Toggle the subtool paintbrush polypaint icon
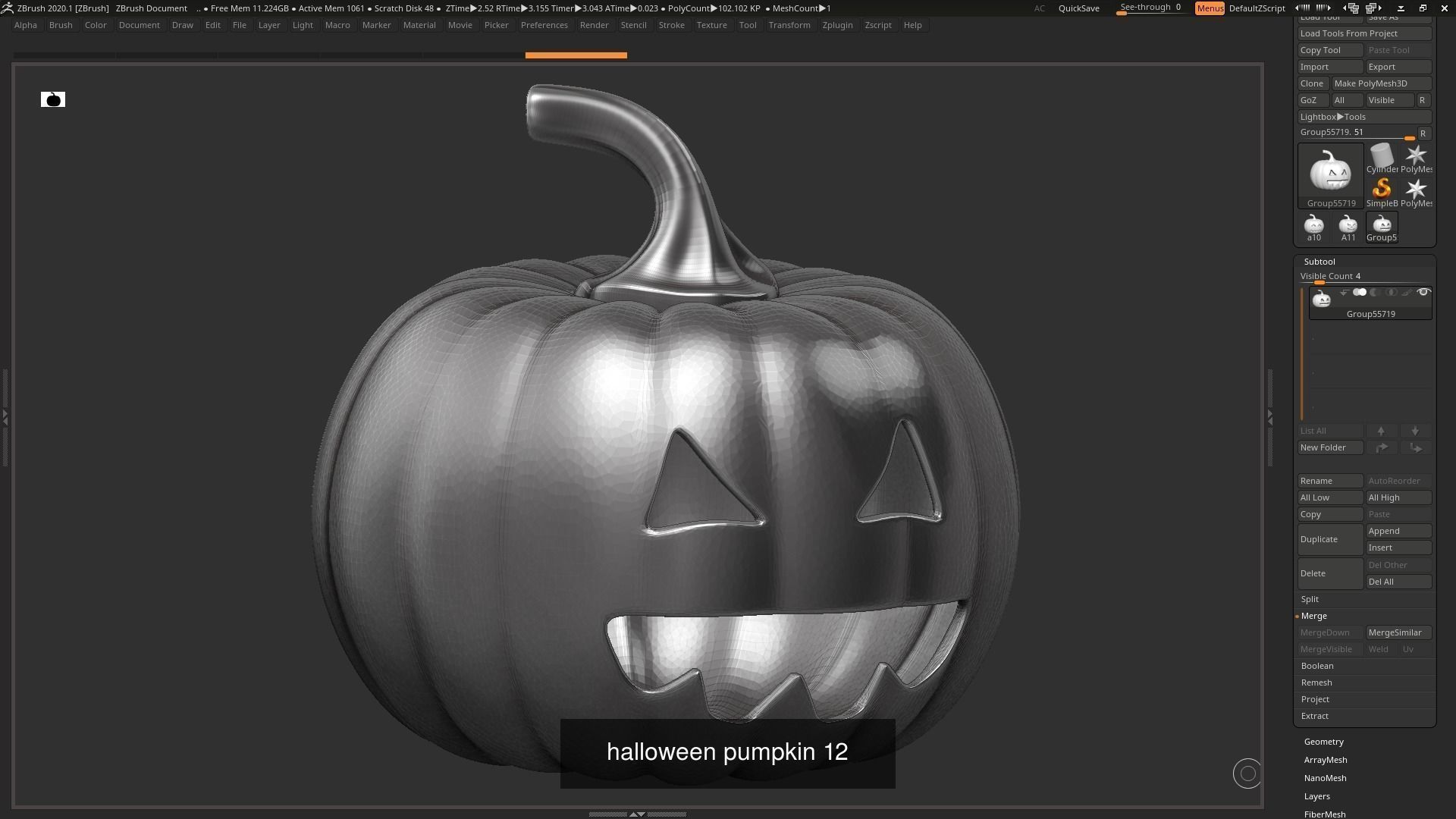Screen dimensions: 1456x819 point(1407,293)
